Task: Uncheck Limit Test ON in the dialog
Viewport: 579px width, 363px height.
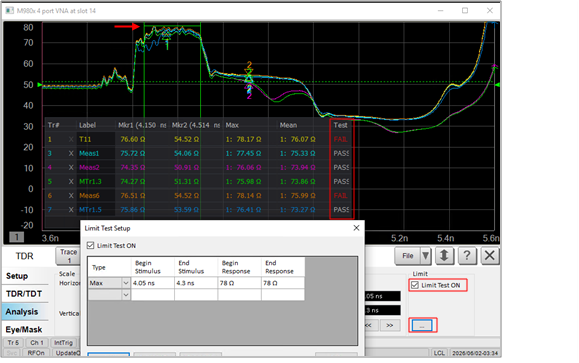Action: 90,246
